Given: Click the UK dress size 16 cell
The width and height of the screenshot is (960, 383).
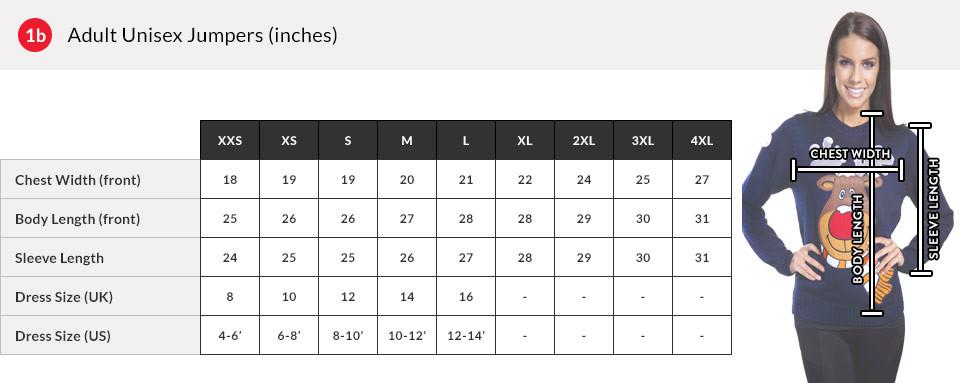Looking at the screenshot, I should tap(466, 297).
